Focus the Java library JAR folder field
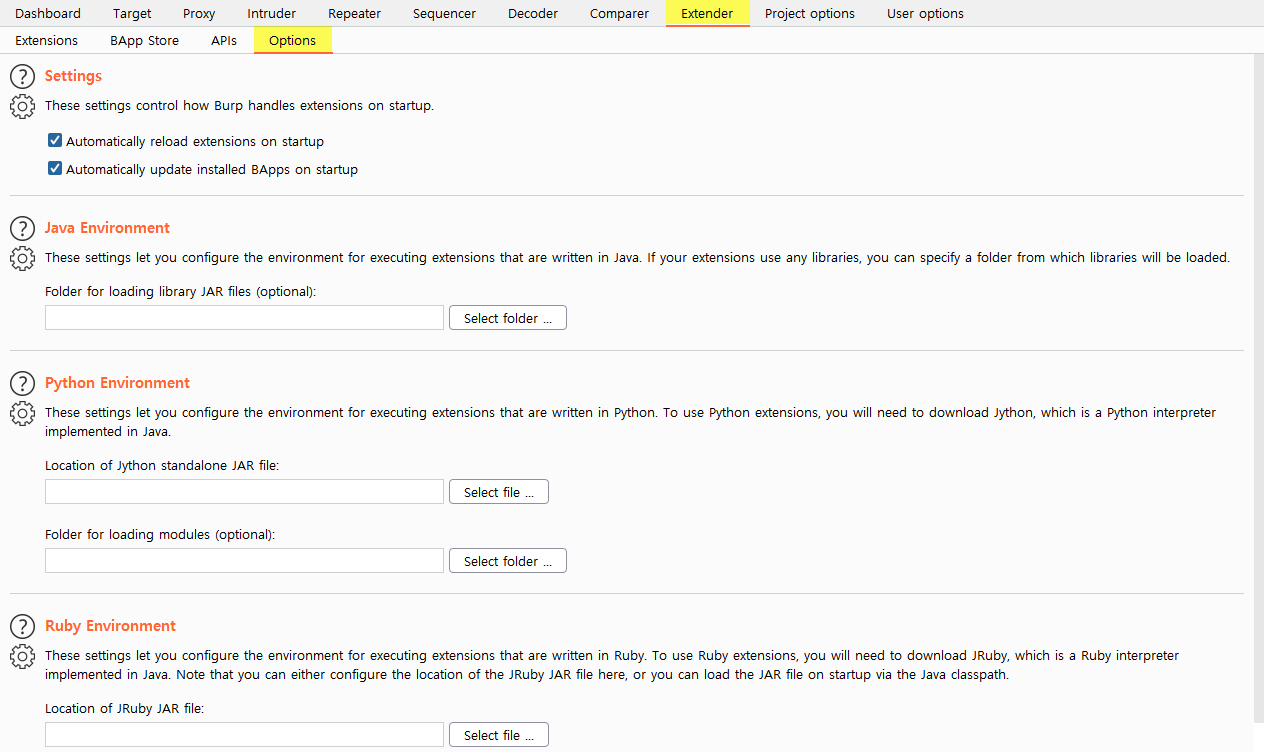This screenshot has width=1264, height=752. [244, 318]
